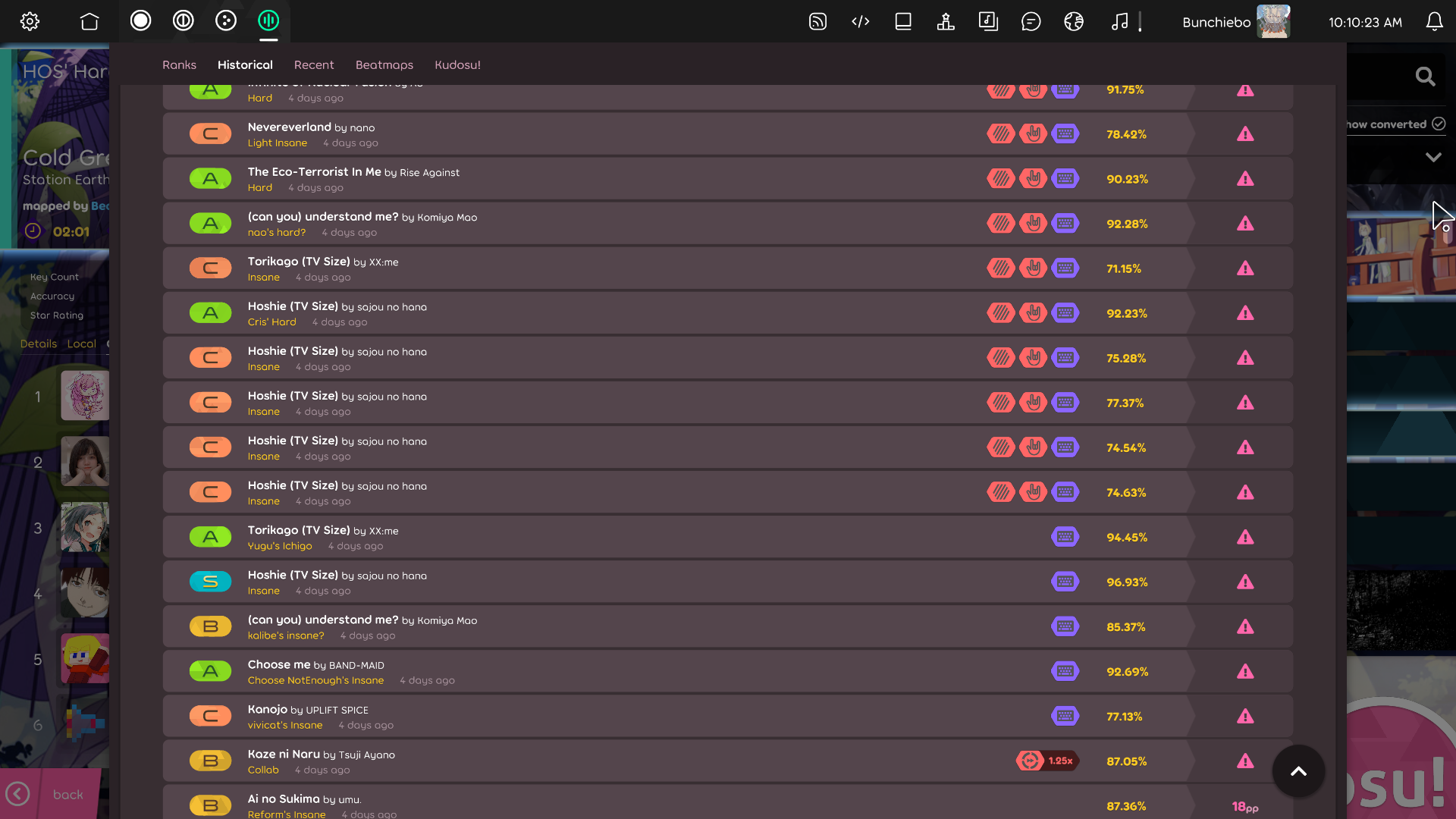Open Ai no Sukima by umu. link
Viewport: 1456px width, 819px height.
[304, 799]
